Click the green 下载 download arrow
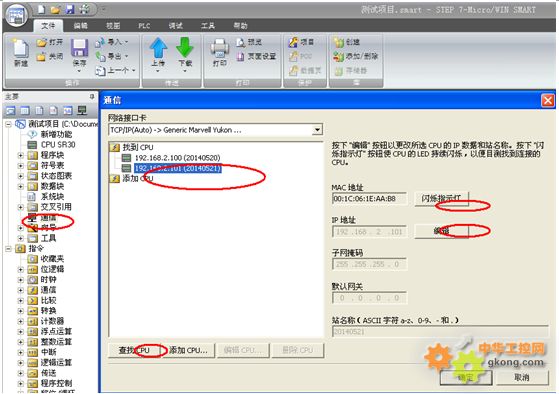Image resolution: width=559 pixels, height=394 pixels. pos(185,48)
